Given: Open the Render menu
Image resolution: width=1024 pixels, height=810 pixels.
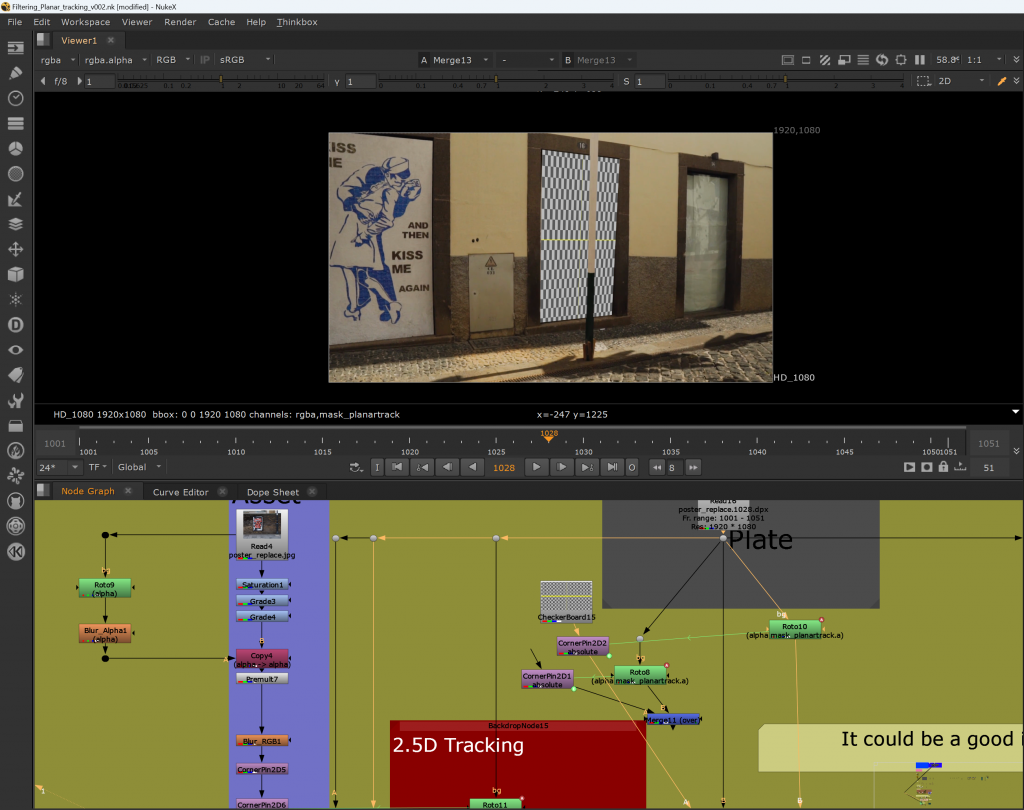Looking at the screenshot, I should tap(180, 22).
